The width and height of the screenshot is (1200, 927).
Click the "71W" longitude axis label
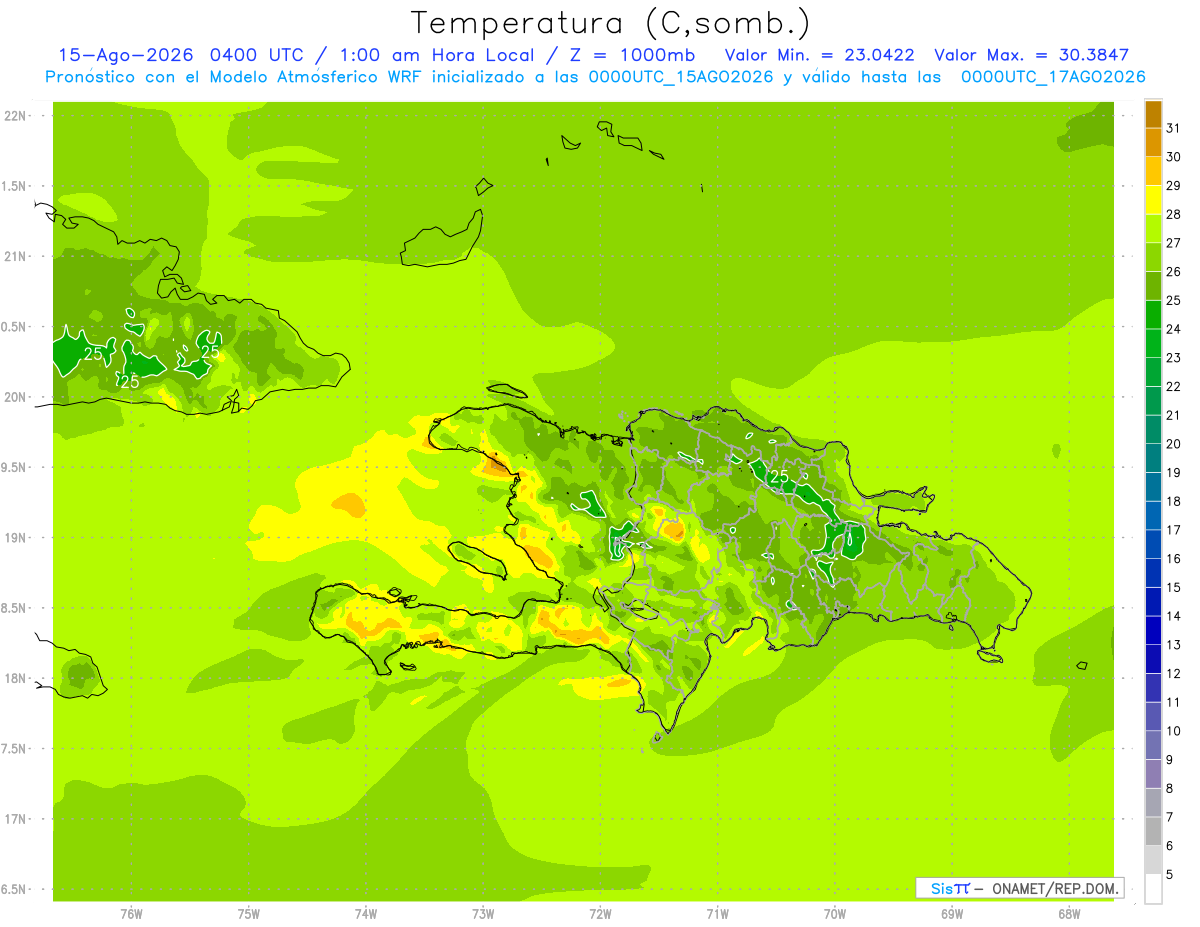[x=717, y=914]
